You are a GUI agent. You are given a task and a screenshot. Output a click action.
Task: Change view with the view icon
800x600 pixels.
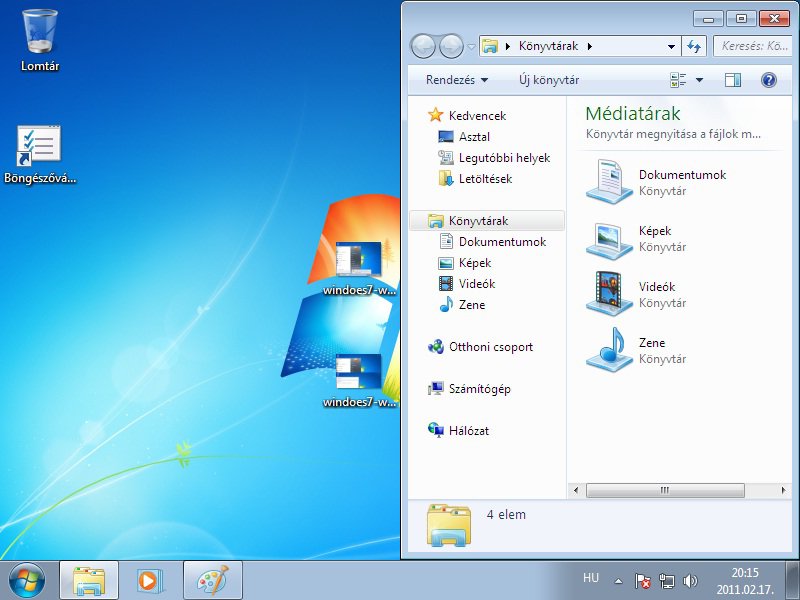678,80
